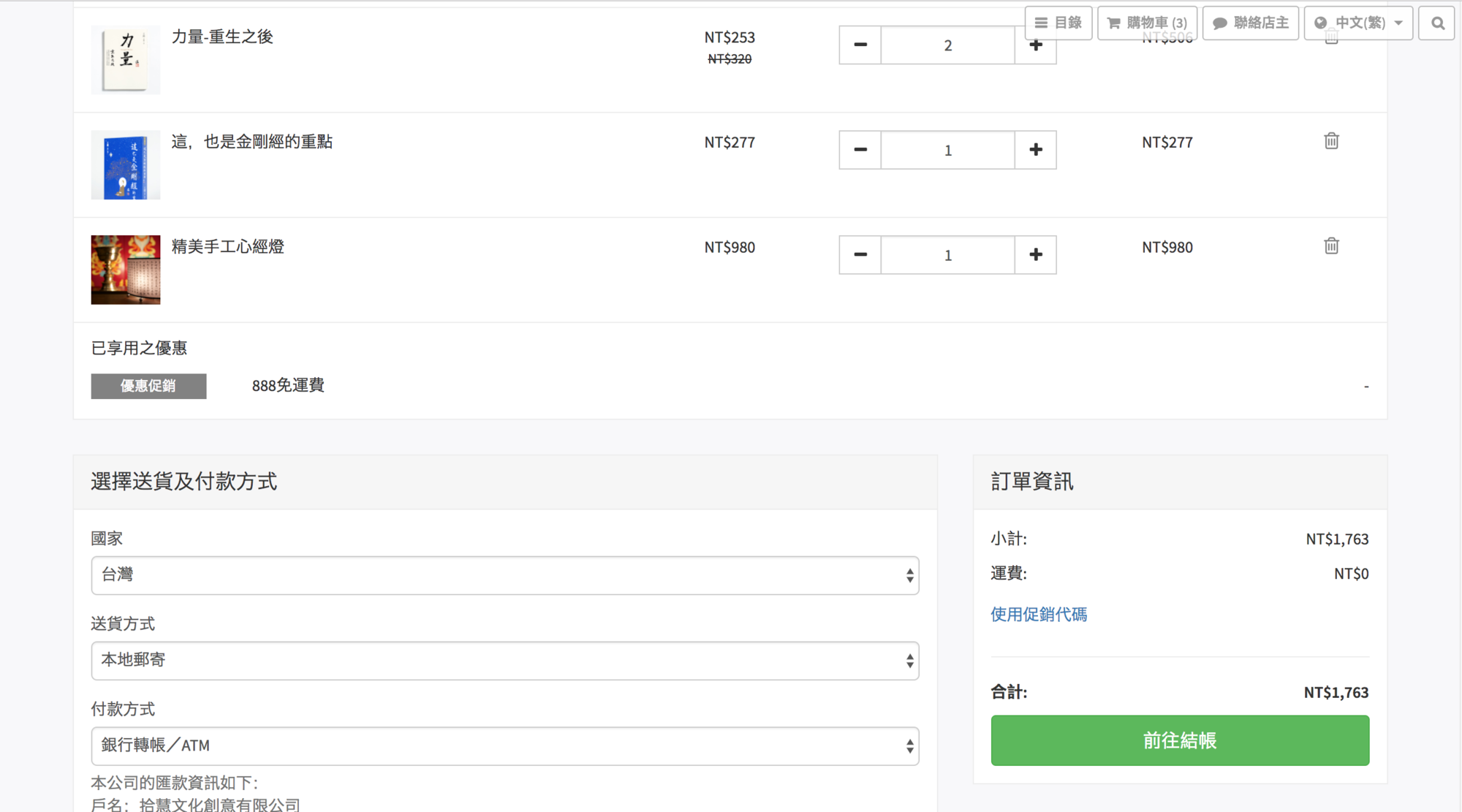Click quantity field for 精美手工心經燈
Screen dimensions: 1462x812
pyautogui.click(x=947, y=255)
